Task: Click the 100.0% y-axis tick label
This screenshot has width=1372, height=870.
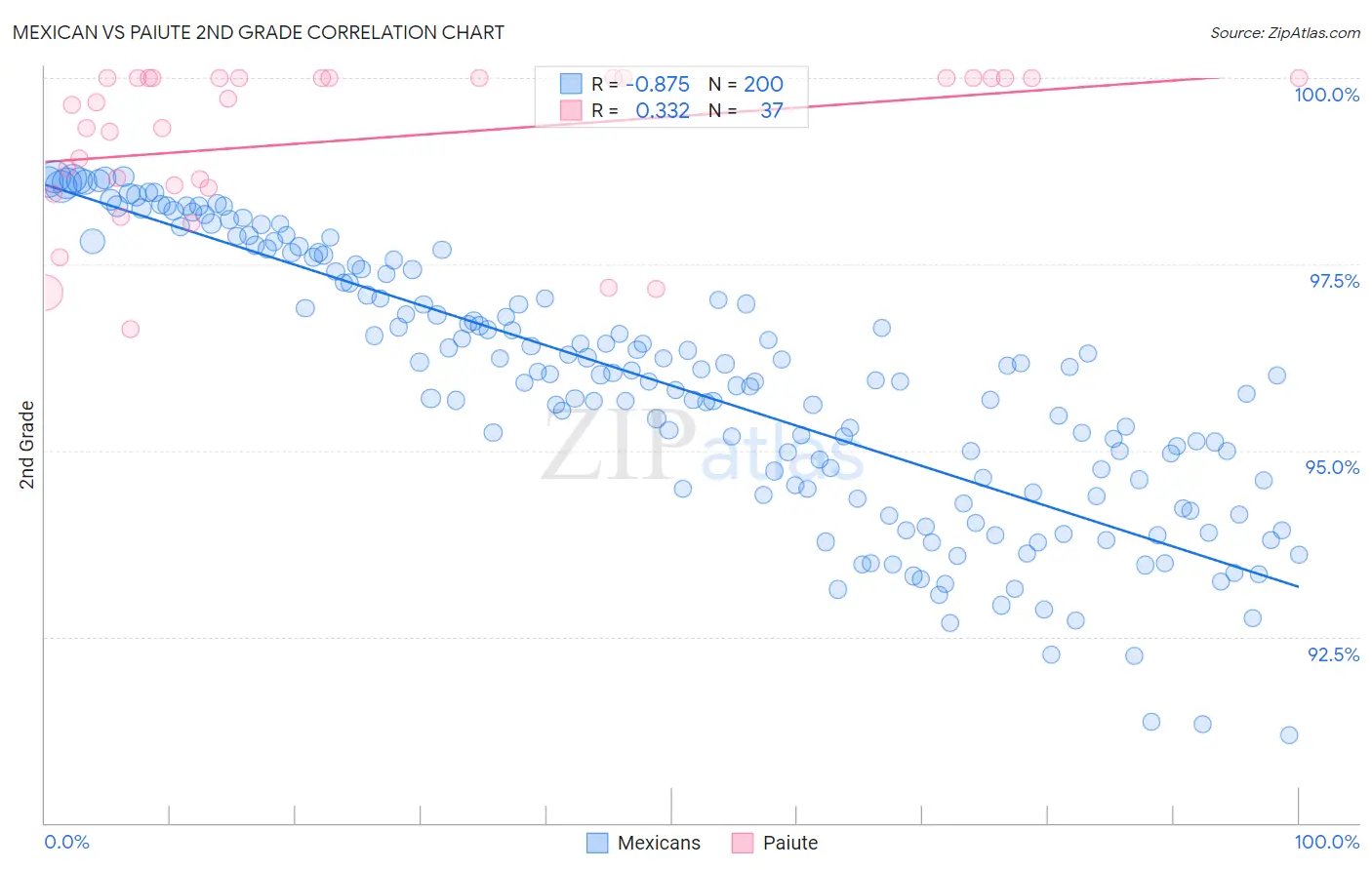Action: pos(1326,95)
